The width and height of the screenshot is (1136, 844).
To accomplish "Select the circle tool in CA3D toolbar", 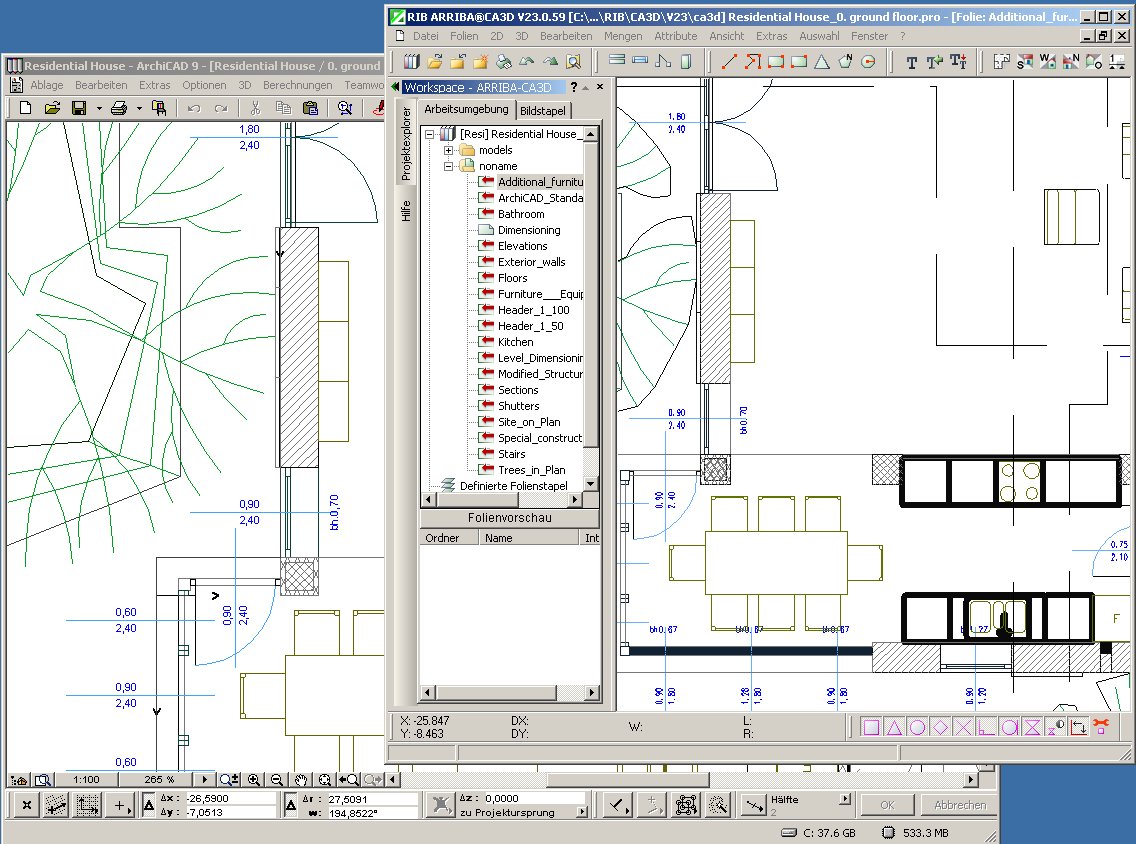I will pyautogui.click(x=868, y=62).
